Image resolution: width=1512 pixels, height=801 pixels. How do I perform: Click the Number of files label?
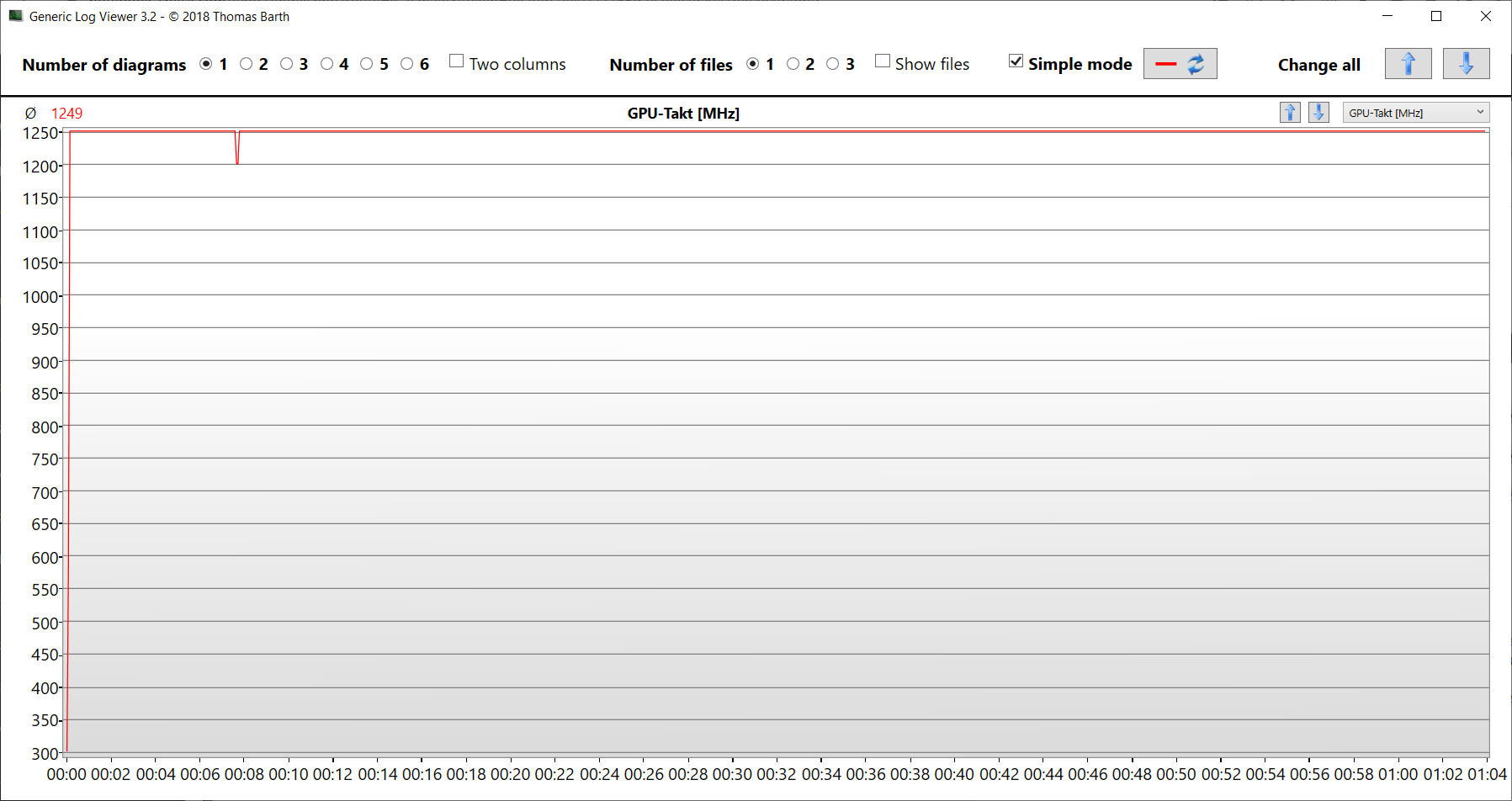click(x=671, y=65)
